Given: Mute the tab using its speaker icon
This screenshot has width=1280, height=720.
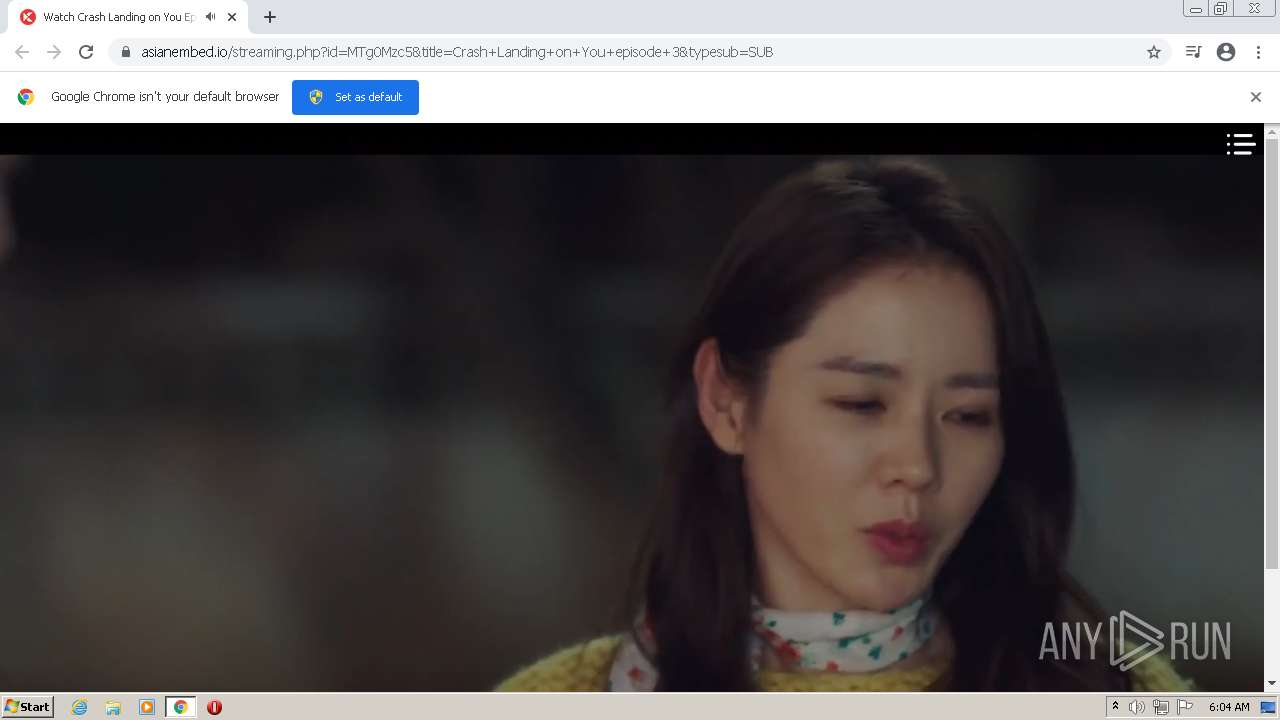Looking at the screenshot, I should [210, 17].
